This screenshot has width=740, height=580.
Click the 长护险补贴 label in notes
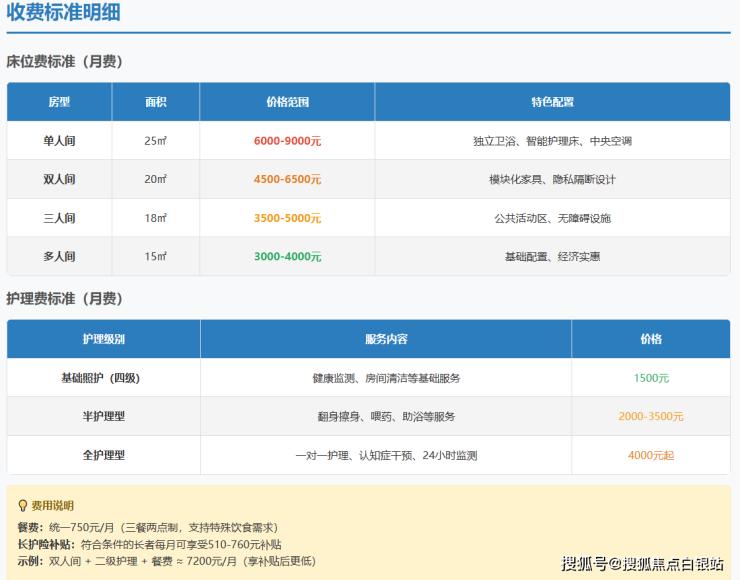(x=46, y=544)
